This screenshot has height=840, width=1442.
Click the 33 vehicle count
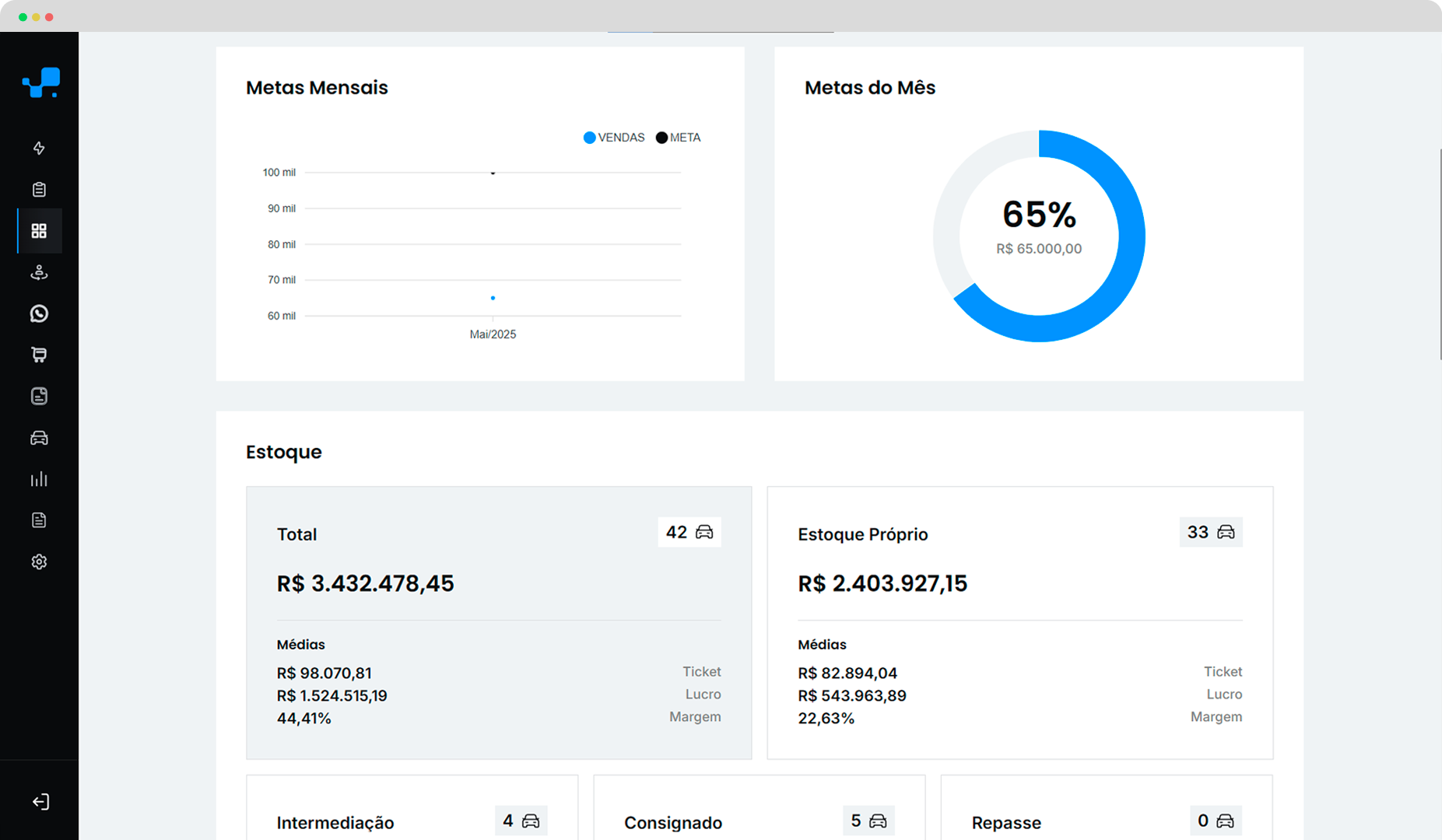click(1198, 532)
